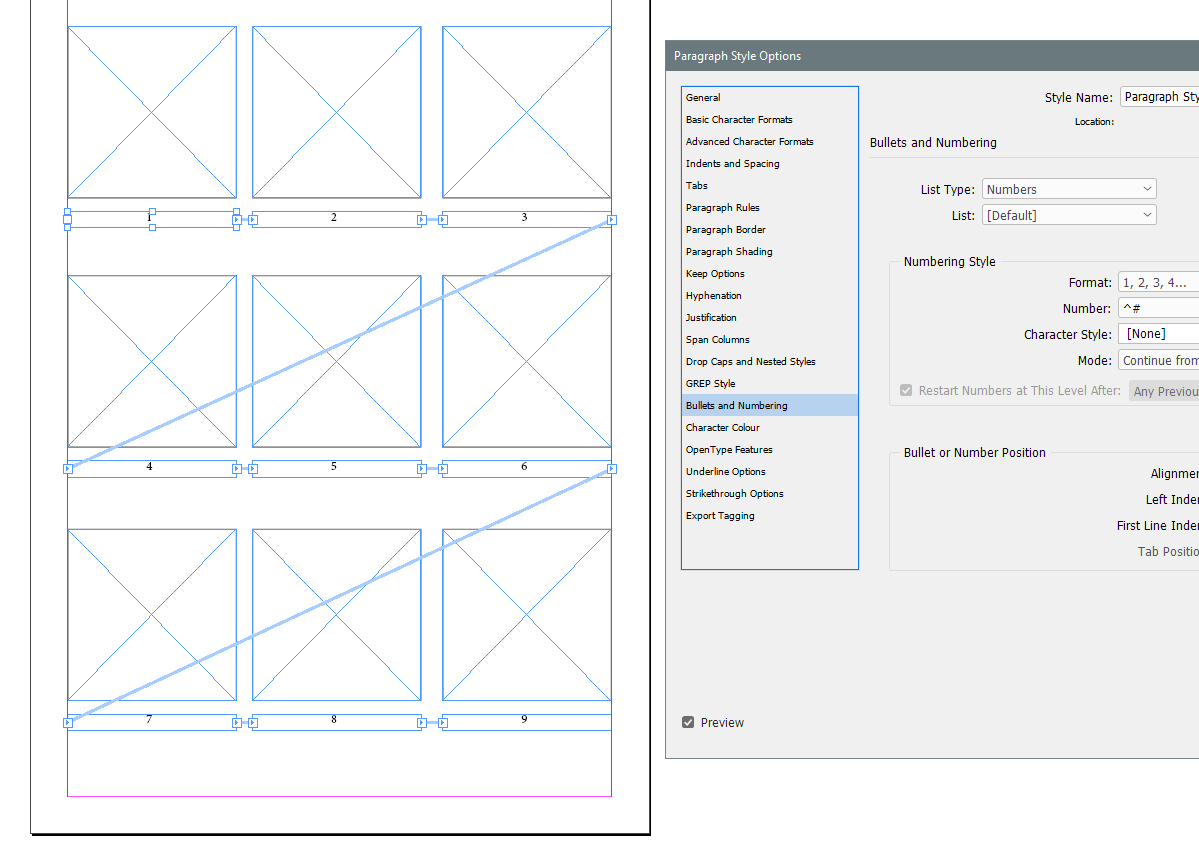Open Paragraph Border section
This screenshot has width=1199, height=845.
point(769,229)
